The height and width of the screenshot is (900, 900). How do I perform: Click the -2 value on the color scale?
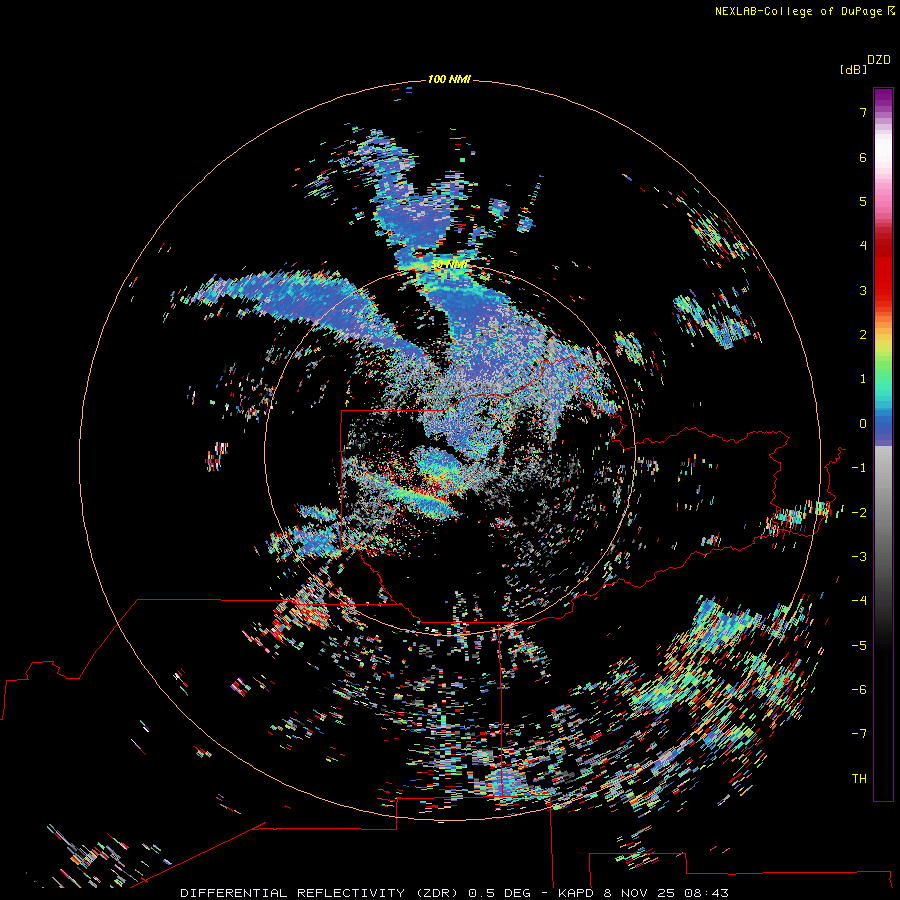click(x=859, y=512)
